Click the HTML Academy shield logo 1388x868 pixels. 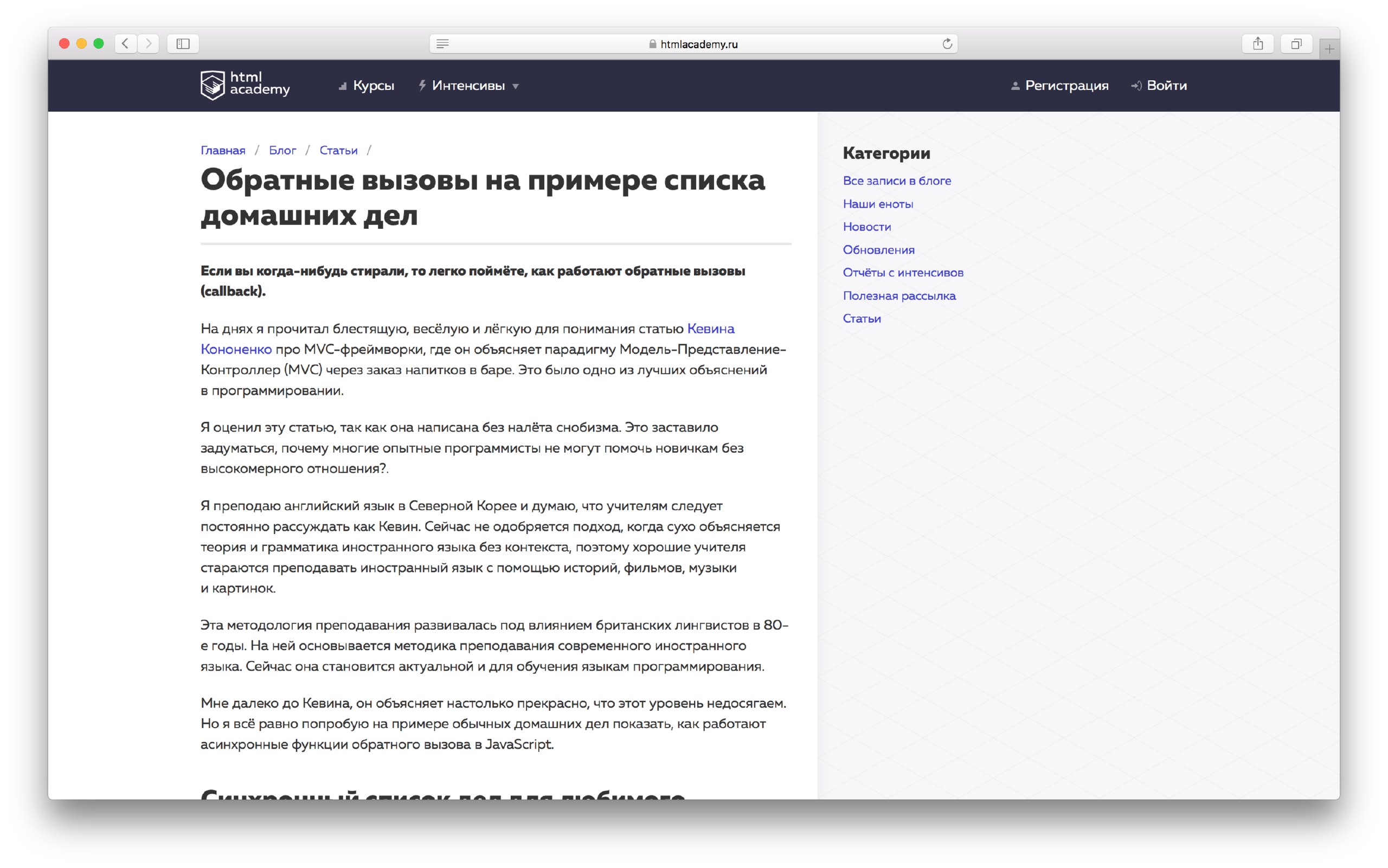coord(213,85)
